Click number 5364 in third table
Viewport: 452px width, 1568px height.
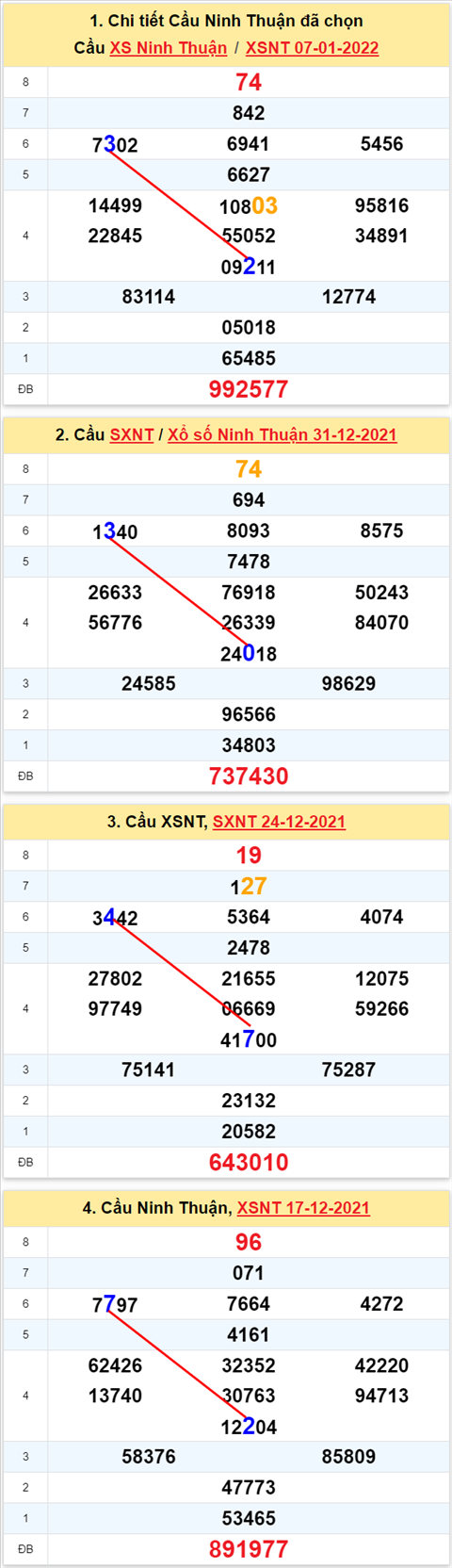click(x=249, y=917)
